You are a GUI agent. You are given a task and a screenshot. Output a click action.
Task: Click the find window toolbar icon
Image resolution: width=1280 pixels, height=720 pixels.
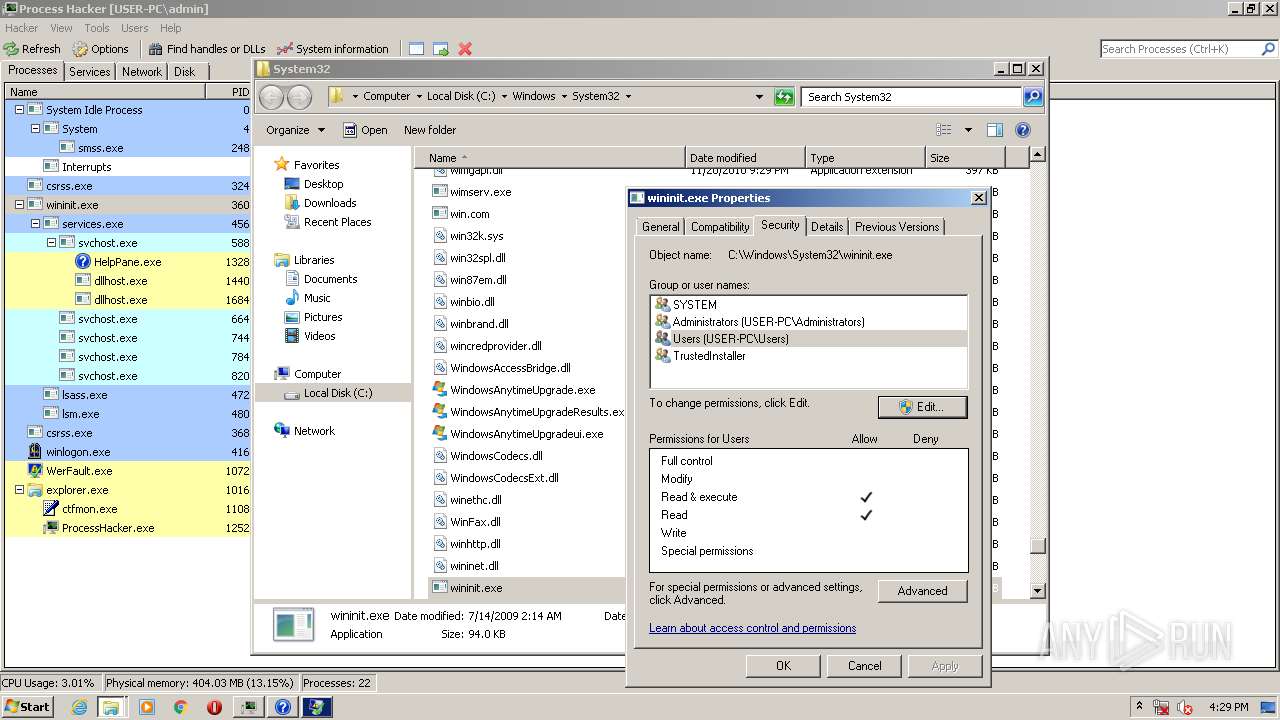tap(416, 49)
